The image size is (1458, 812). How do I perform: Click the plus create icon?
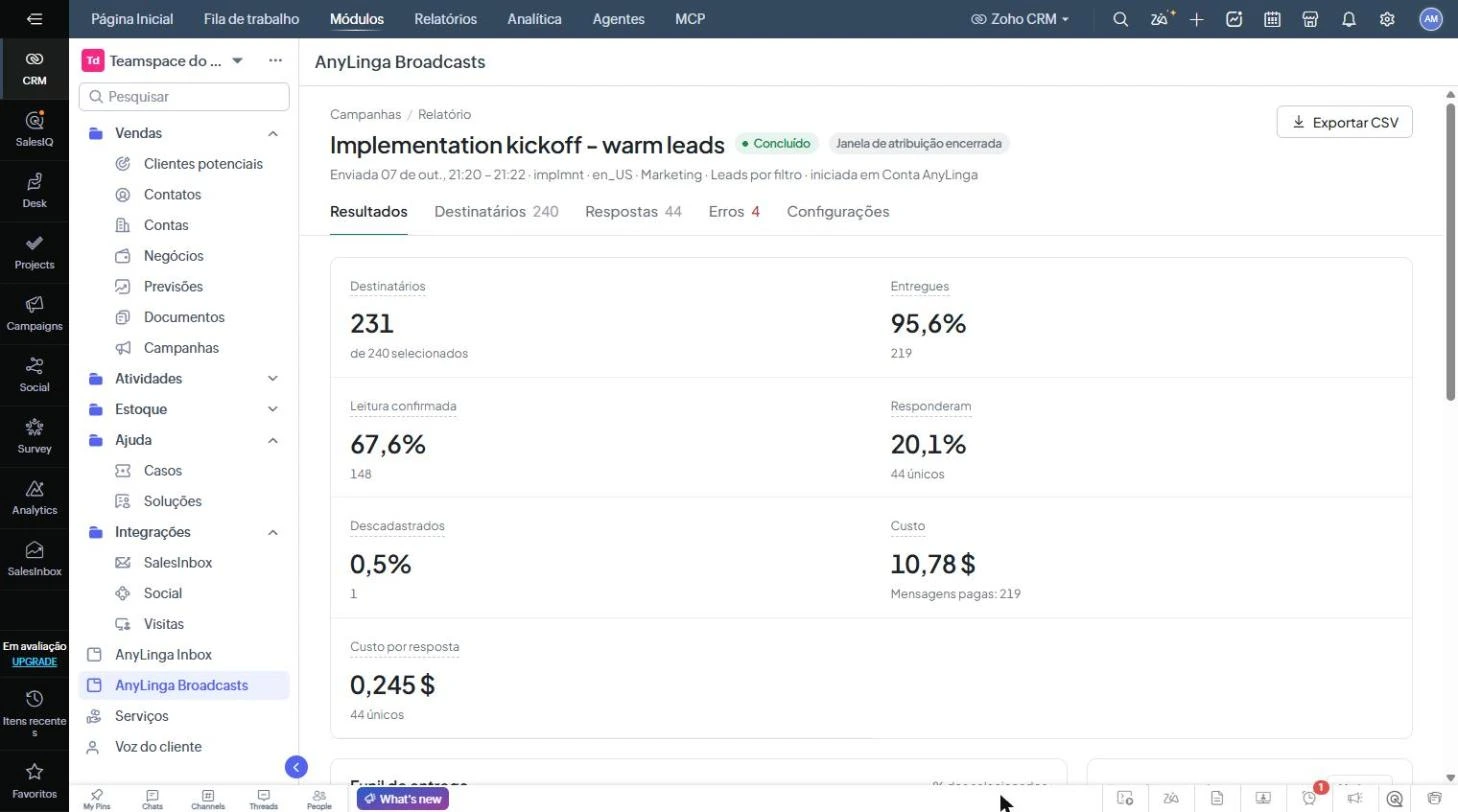(1197, 19)
